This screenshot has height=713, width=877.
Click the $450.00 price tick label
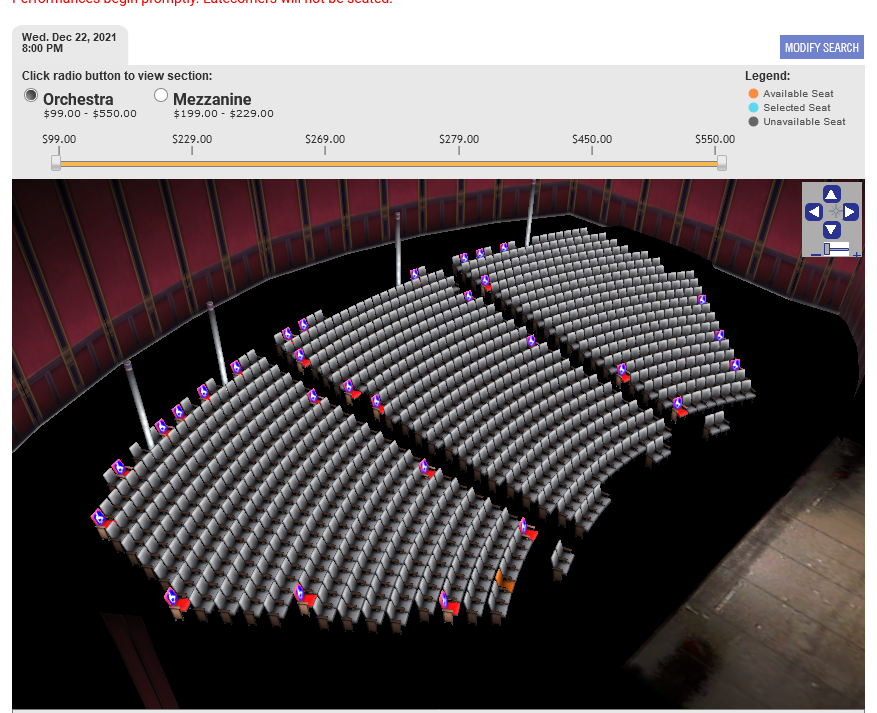(x=591, y=140)
